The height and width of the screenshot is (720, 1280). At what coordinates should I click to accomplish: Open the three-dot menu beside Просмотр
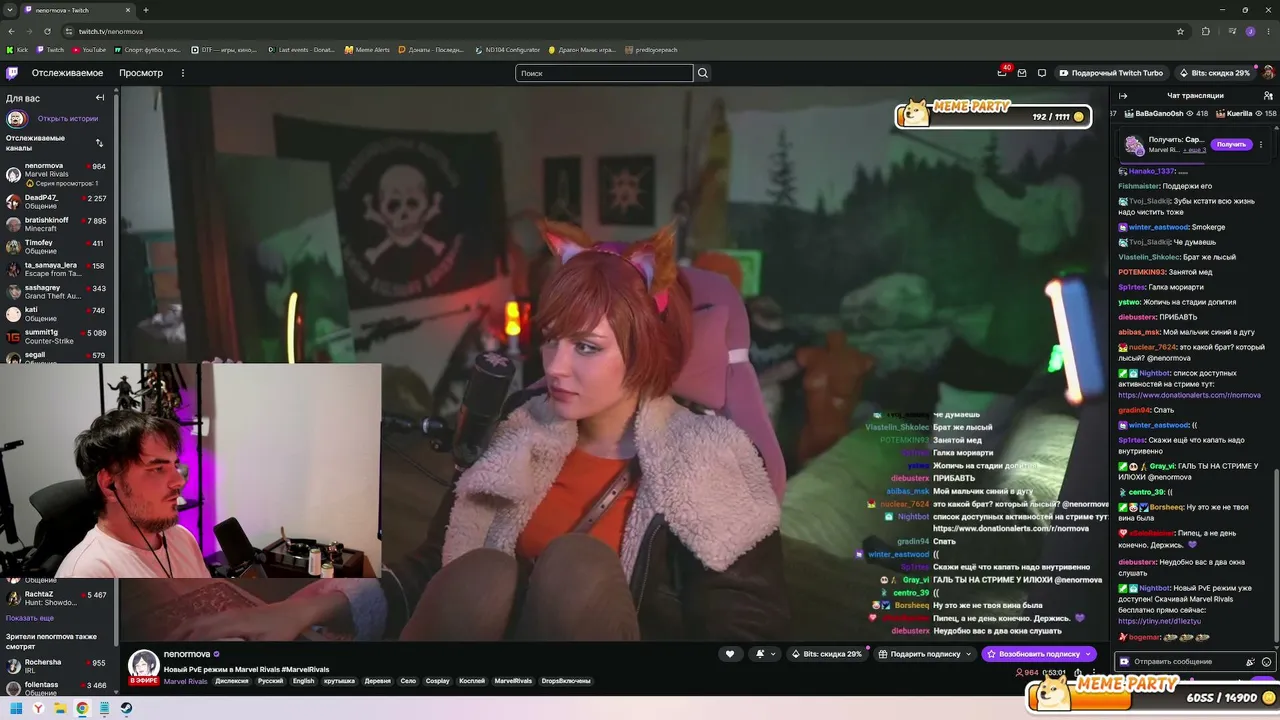click(x=183, y=73)
